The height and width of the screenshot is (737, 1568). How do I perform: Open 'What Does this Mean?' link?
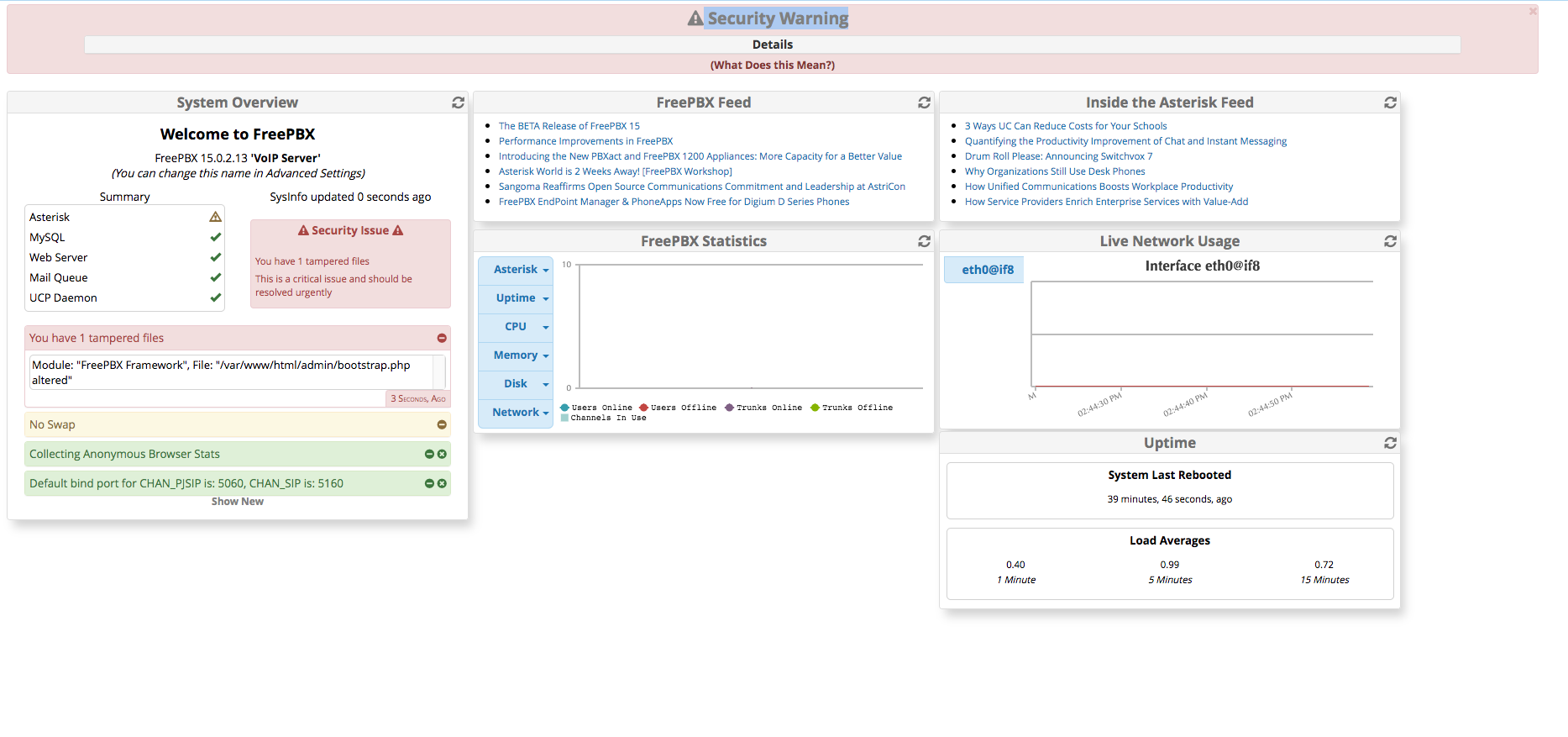click(773, 65)
